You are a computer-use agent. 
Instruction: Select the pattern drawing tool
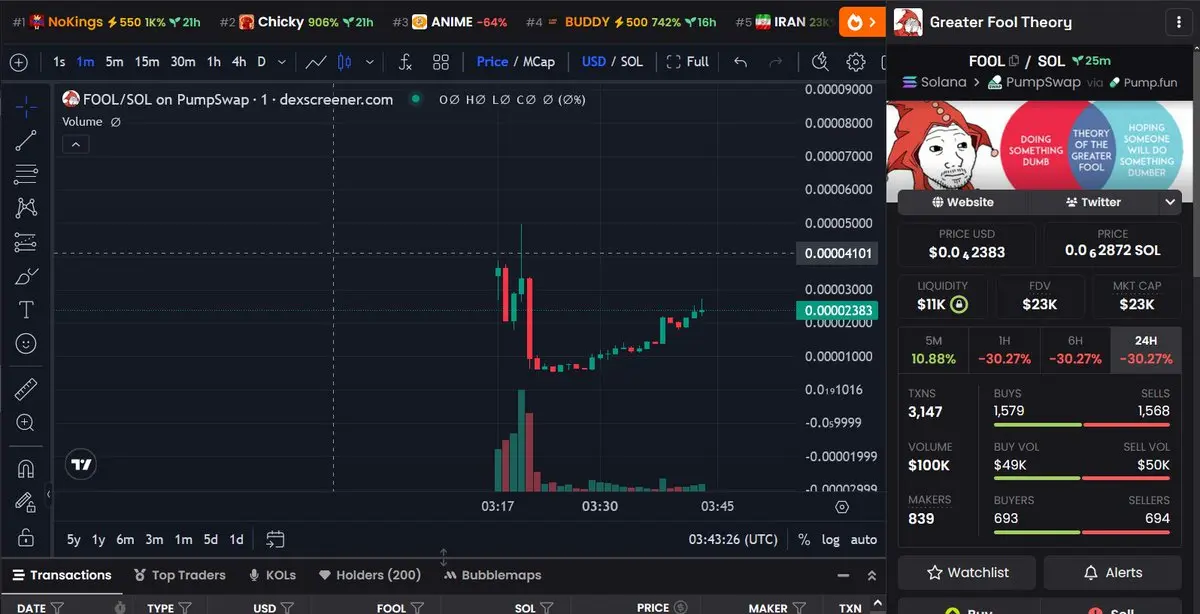[26, 208]
